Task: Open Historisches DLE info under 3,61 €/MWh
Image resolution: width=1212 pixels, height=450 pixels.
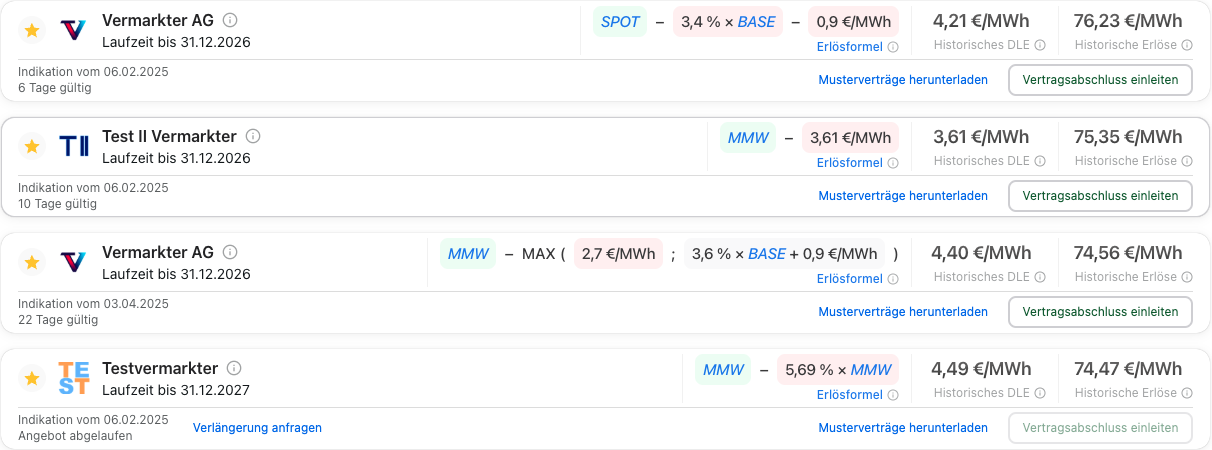Action: [x=1040, y=161]
